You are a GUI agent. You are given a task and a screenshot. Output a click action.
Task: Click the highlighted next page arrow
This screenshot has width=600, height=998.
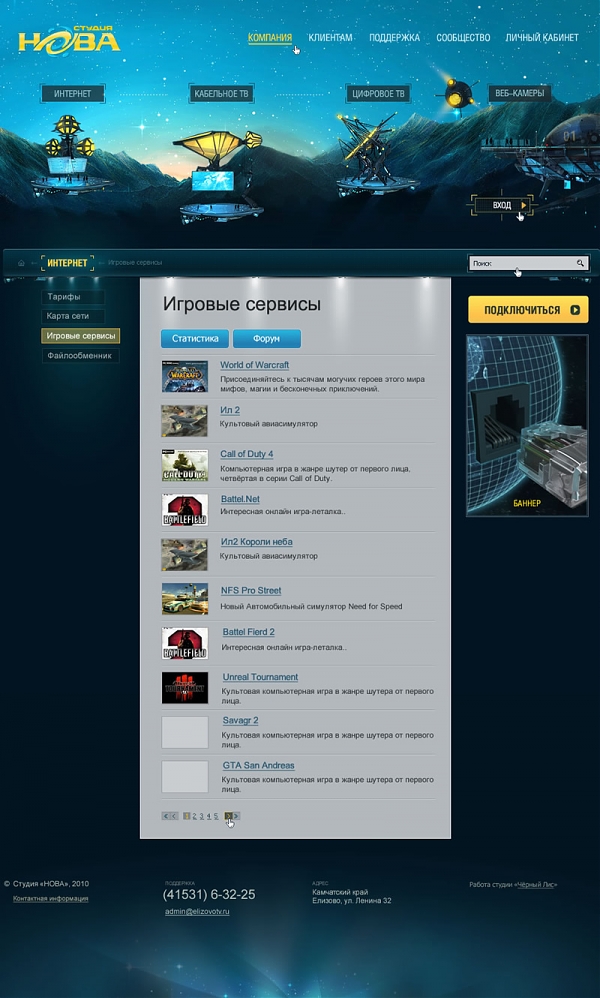[x=228, y=816]
